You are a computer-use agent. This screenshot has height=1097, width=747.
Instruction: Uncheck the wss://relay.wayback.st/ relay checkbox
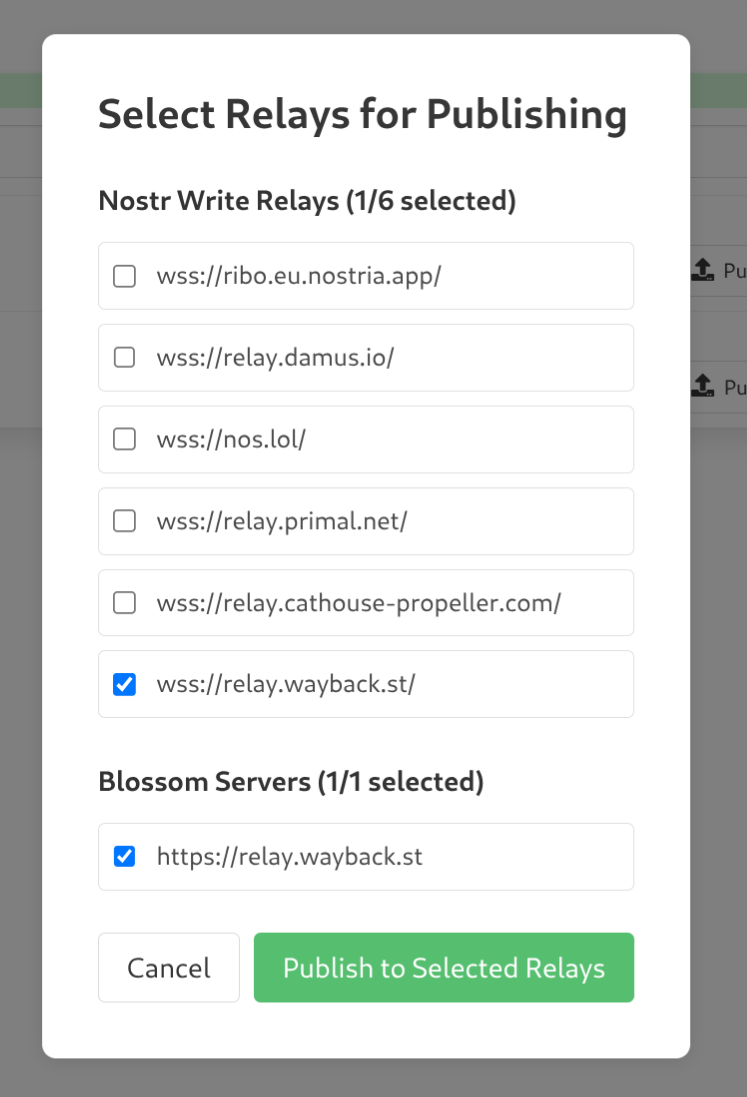point(124,685)
